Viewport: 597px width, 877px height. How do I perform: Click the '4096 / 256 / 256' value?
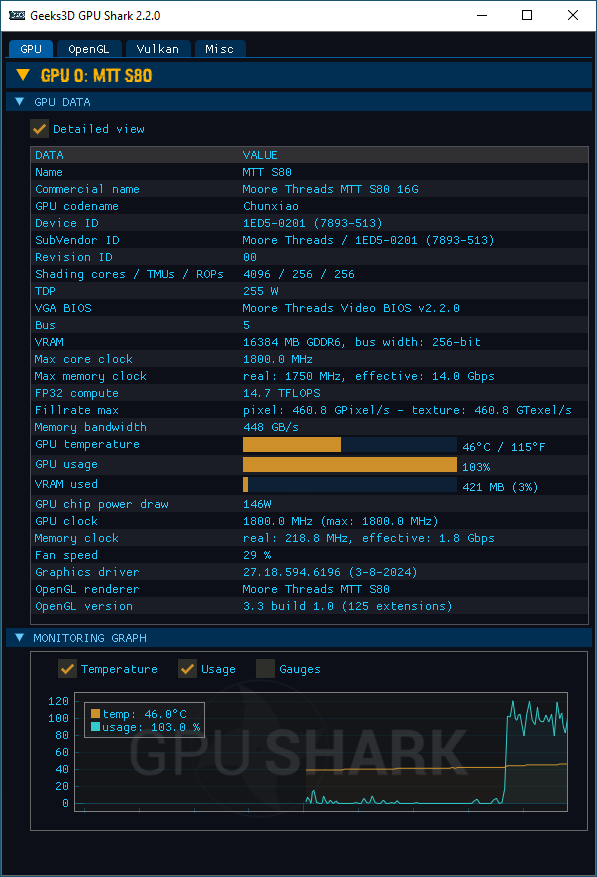(299, 274)
